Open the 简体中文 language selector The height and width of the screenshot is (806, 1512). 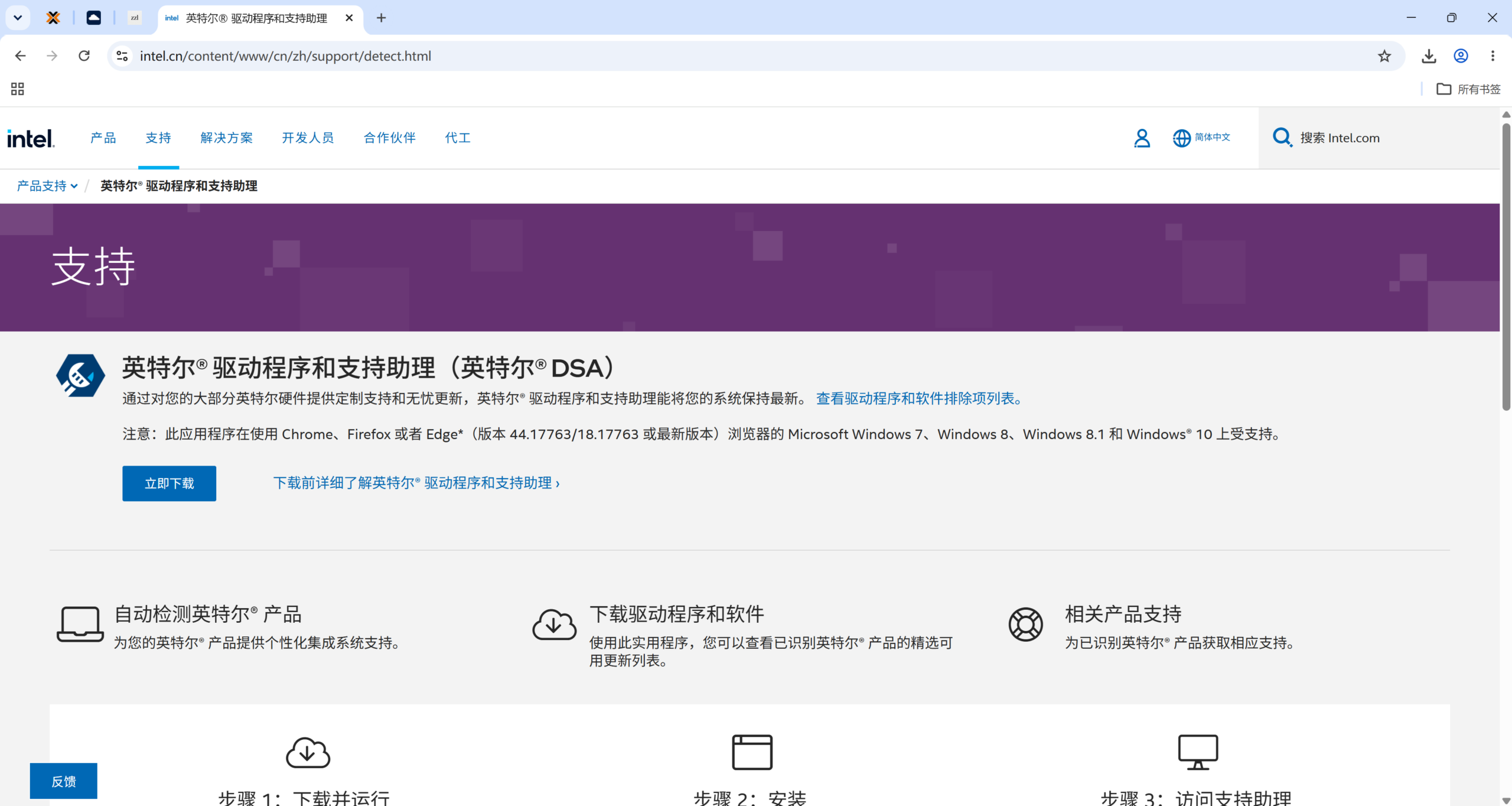[1212, 137]
